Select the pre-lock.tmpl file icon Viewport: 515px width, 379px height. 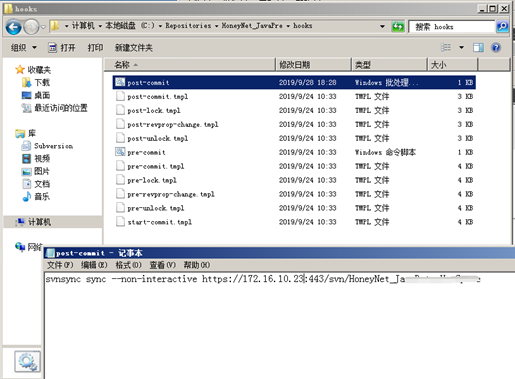(x=120, y=180)
